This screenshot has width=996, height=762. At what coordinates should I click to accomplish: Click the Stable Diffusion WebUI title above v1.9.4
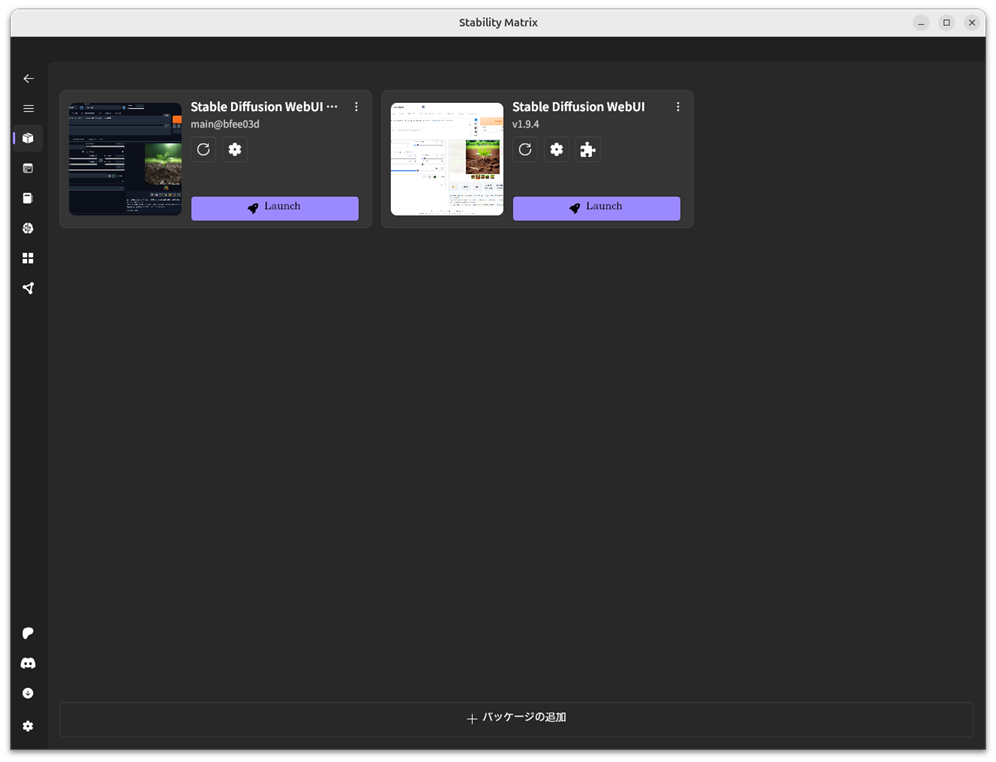[579, 107]
